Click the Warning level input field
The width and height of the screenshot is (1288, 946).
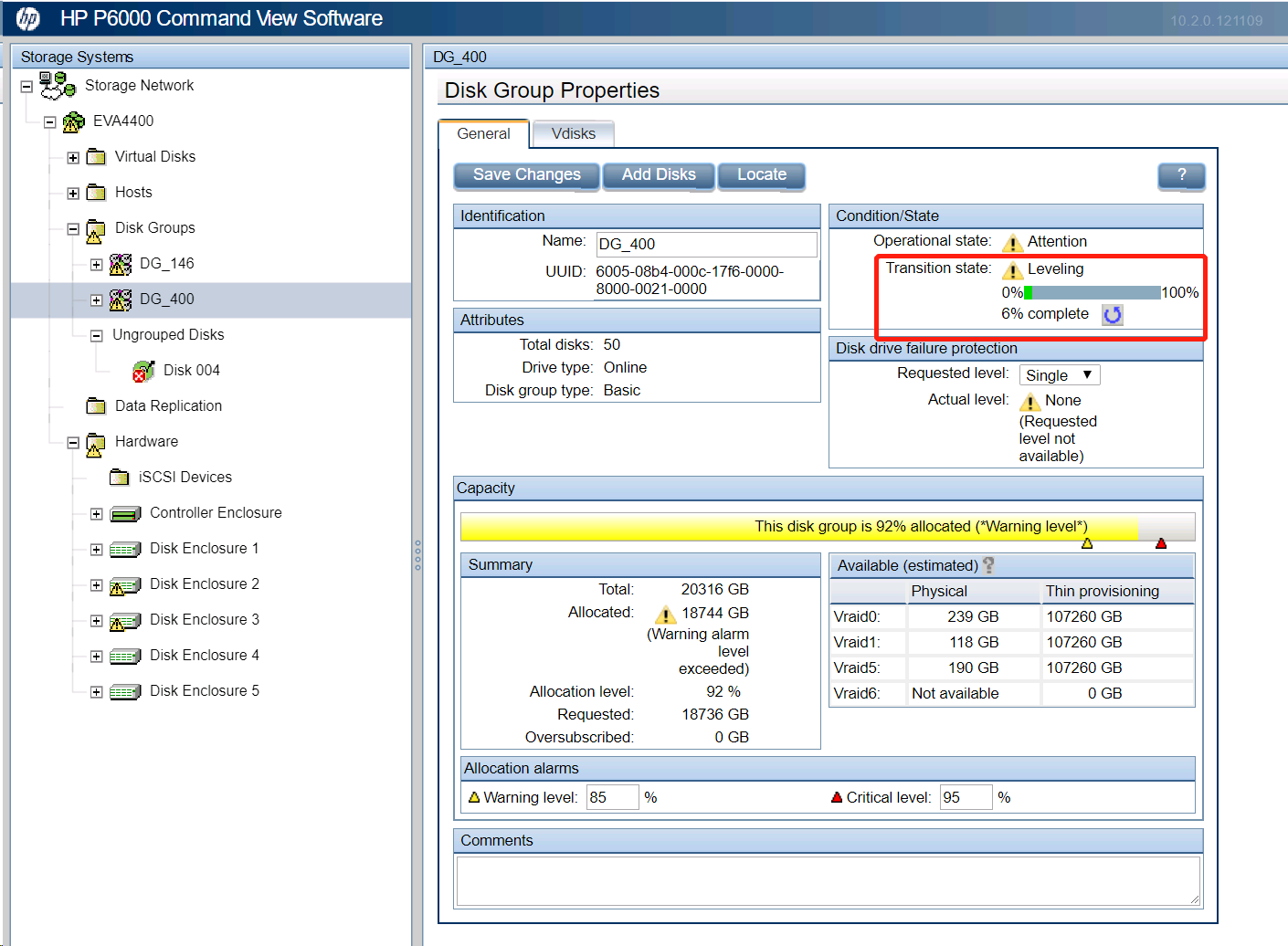tap(611, 797)
